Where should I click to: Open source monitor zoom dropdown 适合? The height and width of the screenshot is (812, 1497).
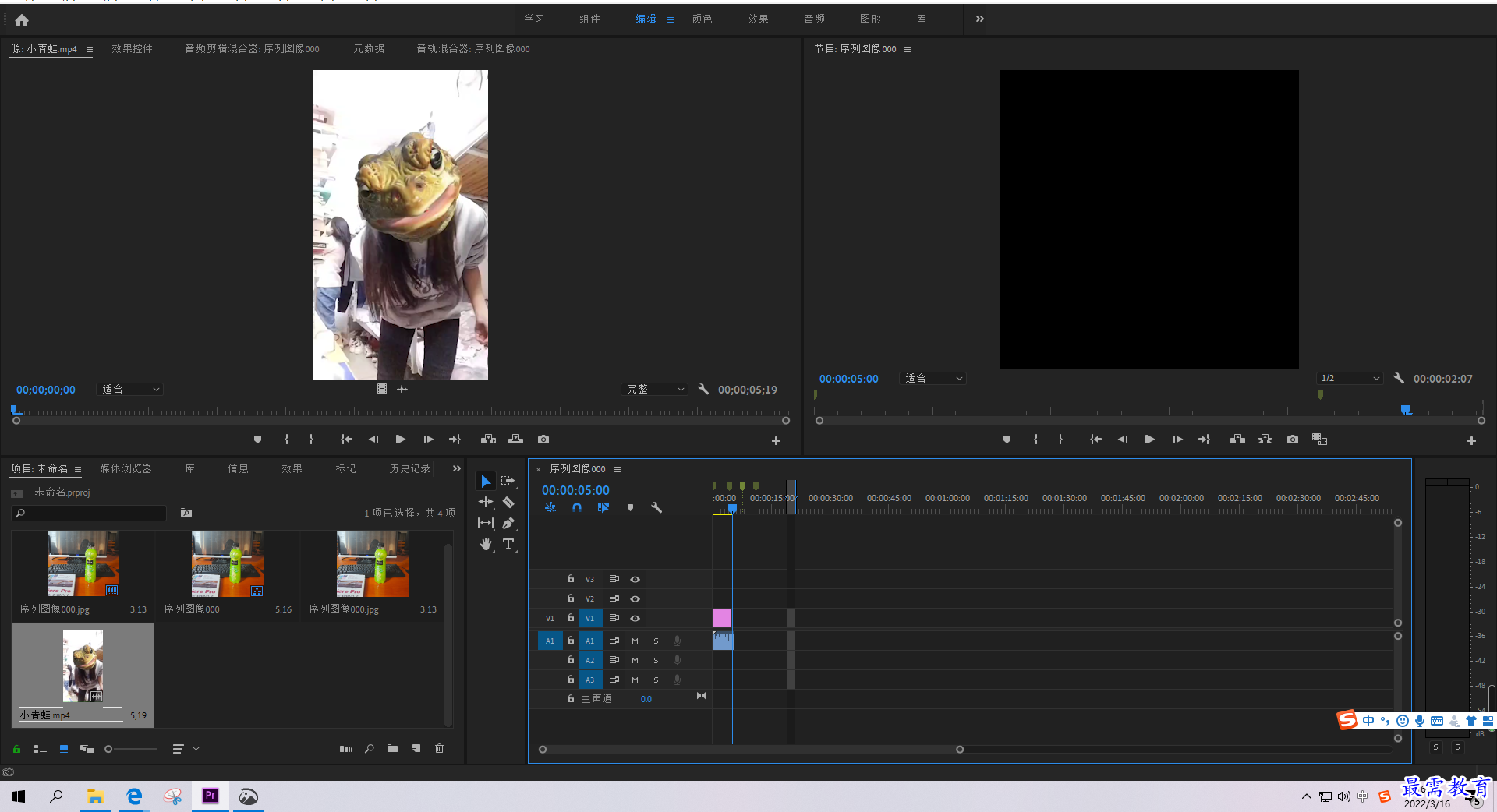pyautogui.click(x=130, y=389)
